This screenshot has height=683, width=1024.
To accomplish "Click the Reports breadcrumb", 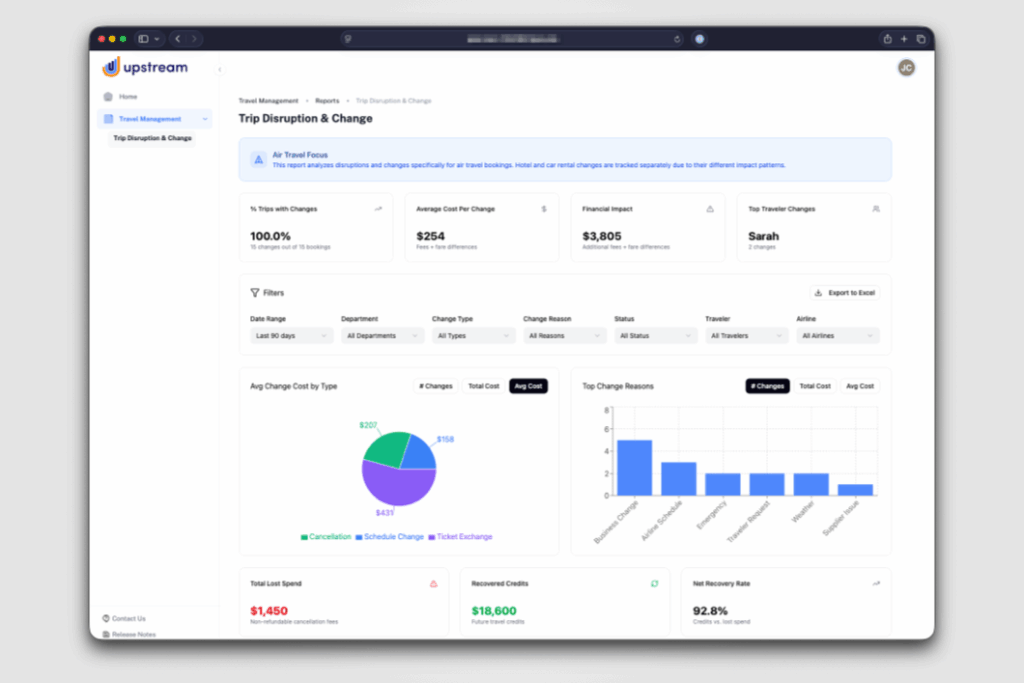I will click(327, 101).
